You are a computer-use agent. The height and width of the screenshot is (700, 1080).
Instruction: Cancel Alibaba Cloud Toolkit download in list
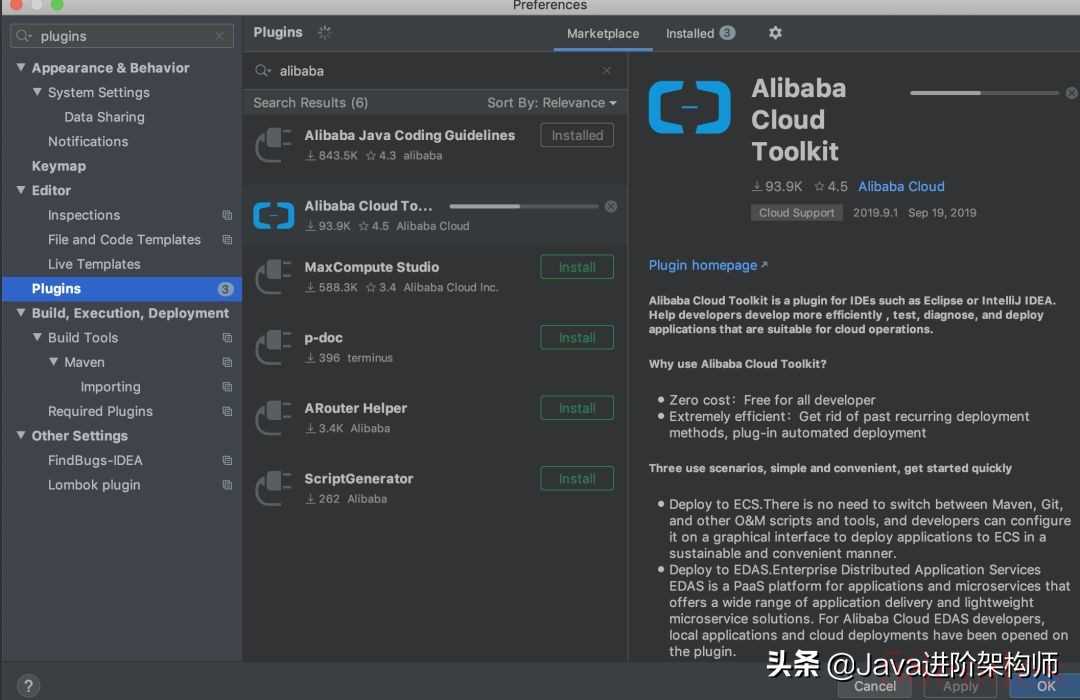[611, 206]
